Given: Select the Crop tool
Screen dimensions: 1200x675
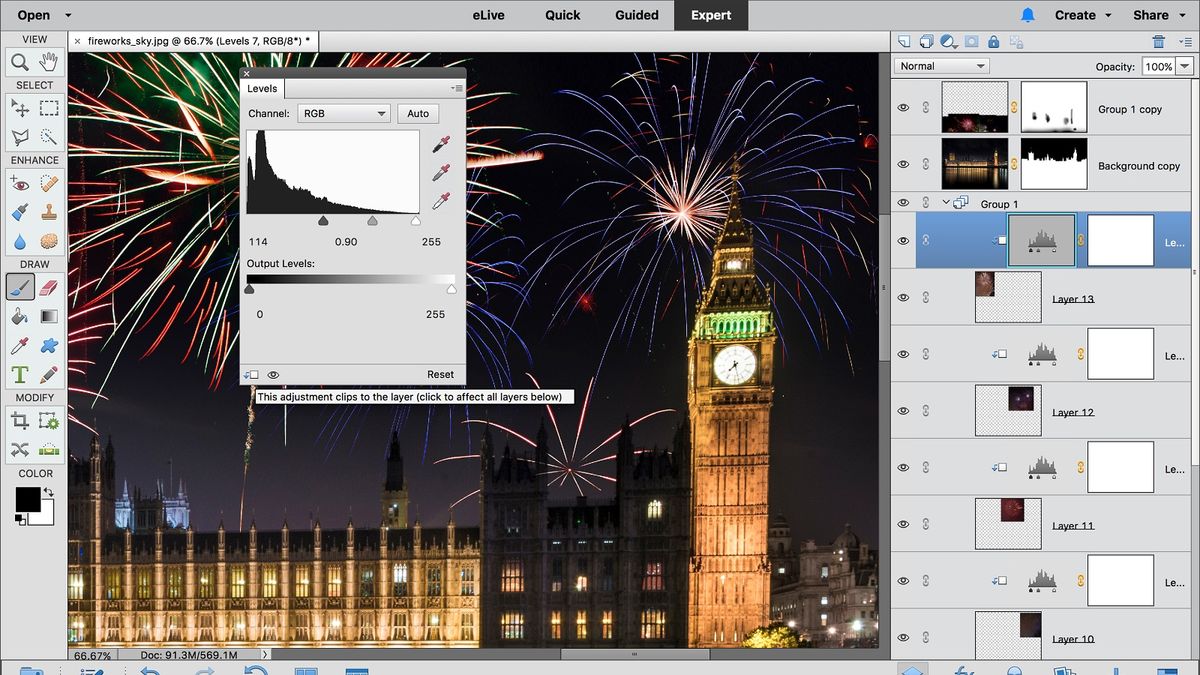Looking at the screenshot, I should [20, 420].
